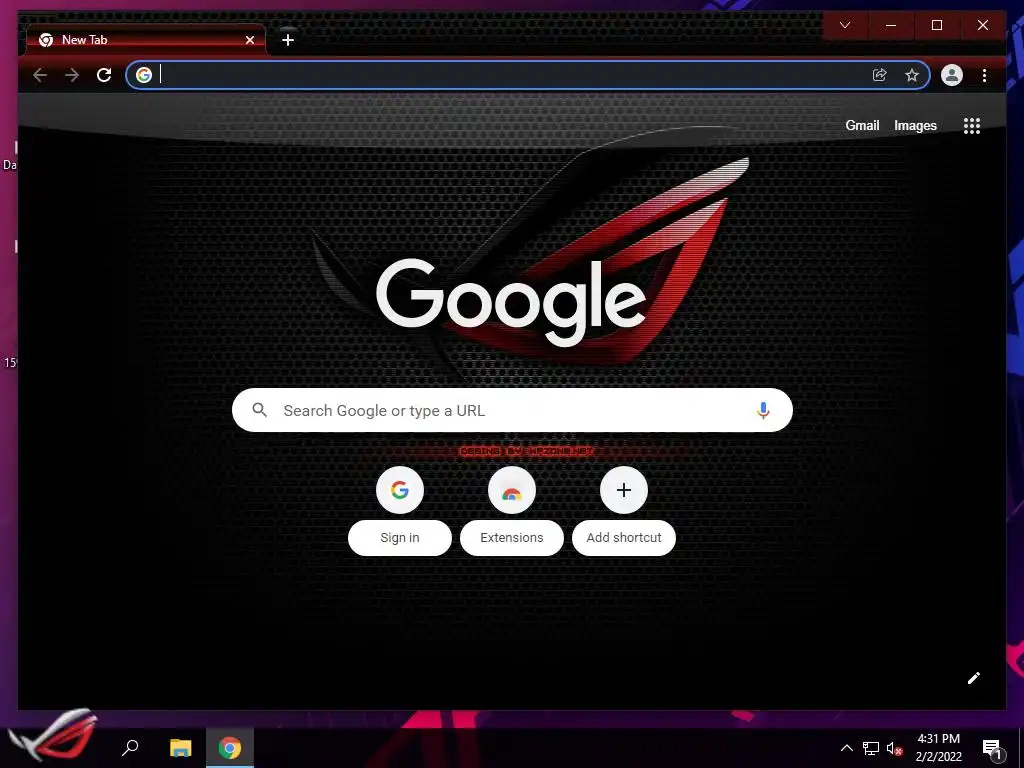This screenshot has height=768, width=1024.
Task: Reload the page
Action: click(104, 75)
